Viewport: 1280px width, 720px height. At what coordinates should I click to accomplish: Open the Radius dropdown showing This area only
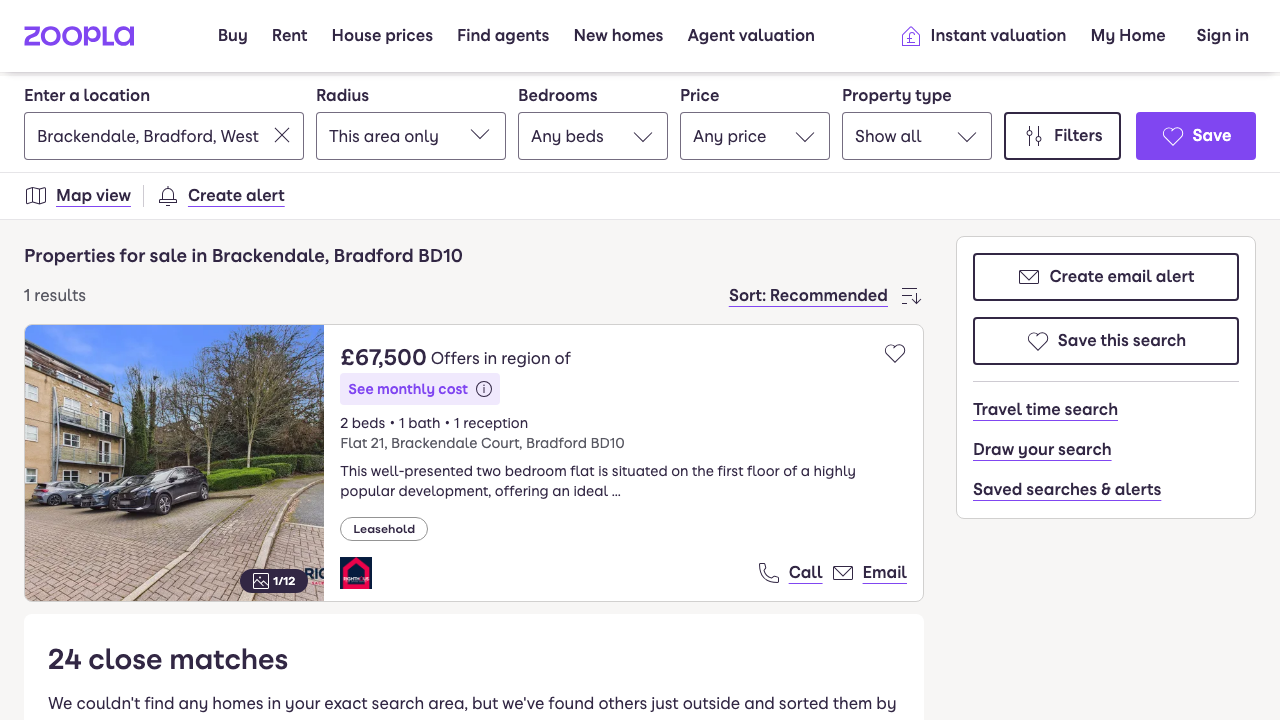coord(410,135)
